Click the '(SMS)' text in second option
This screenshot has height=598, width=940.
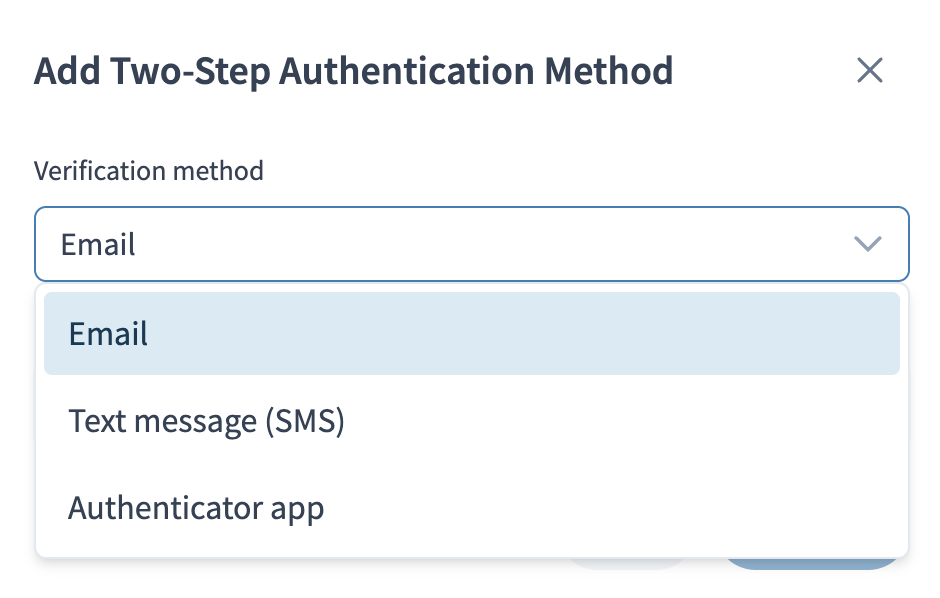(305, 421)
